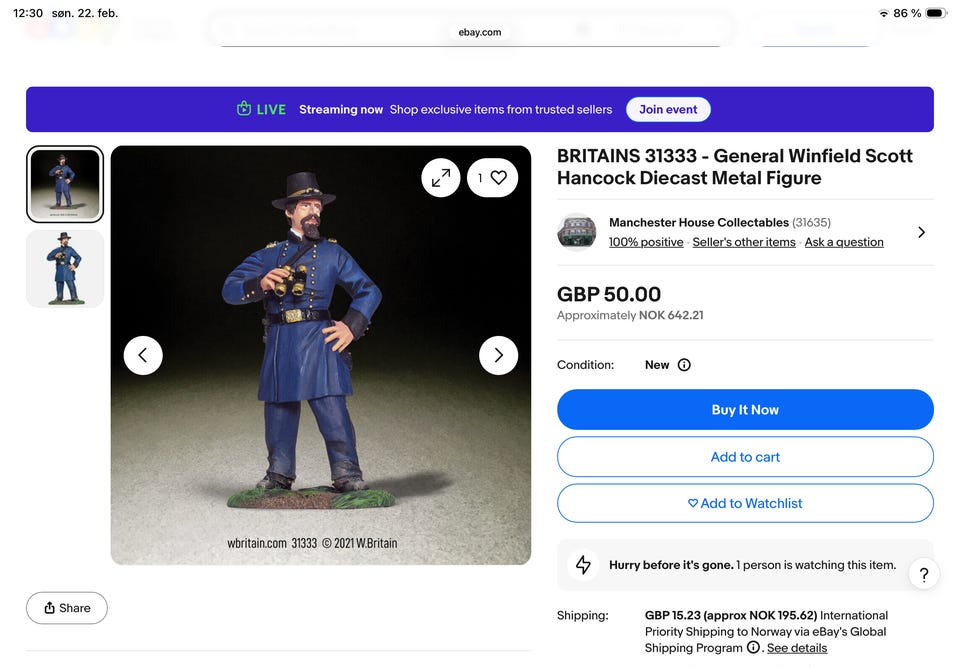Toggle Add to Watchlist
Image resolution: width=960 pixels, height=667 pixels.
point(745,504)
